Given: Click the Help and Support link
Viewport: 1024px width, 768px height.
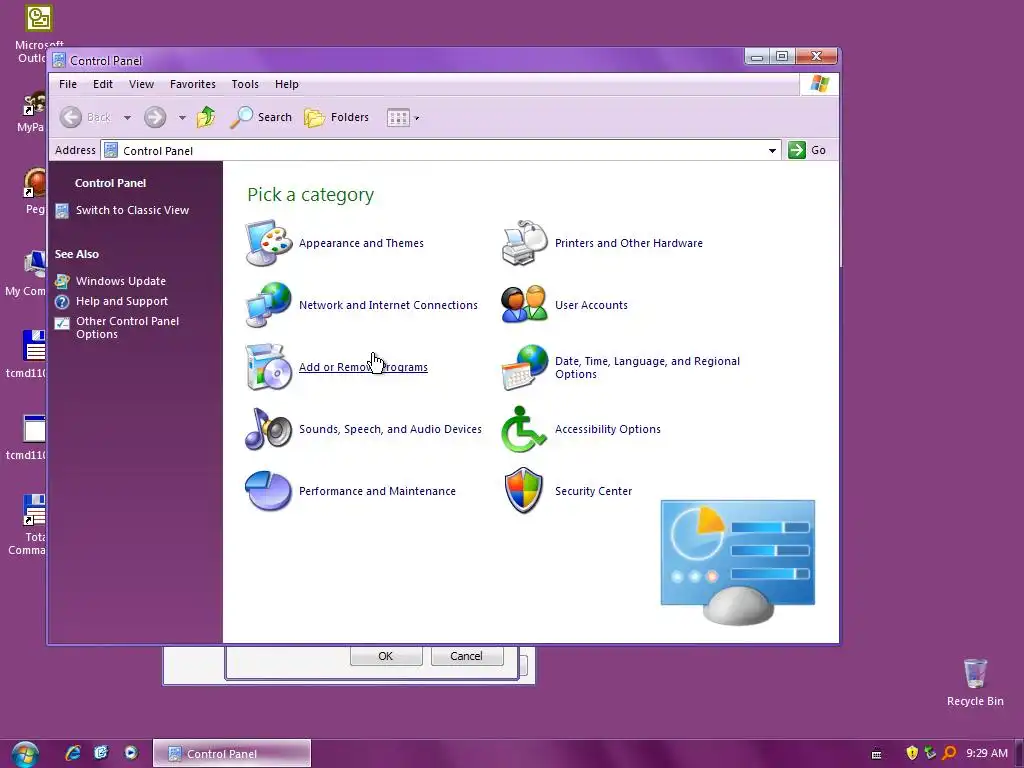Looking at the screenshot, I should click(121, 302).
